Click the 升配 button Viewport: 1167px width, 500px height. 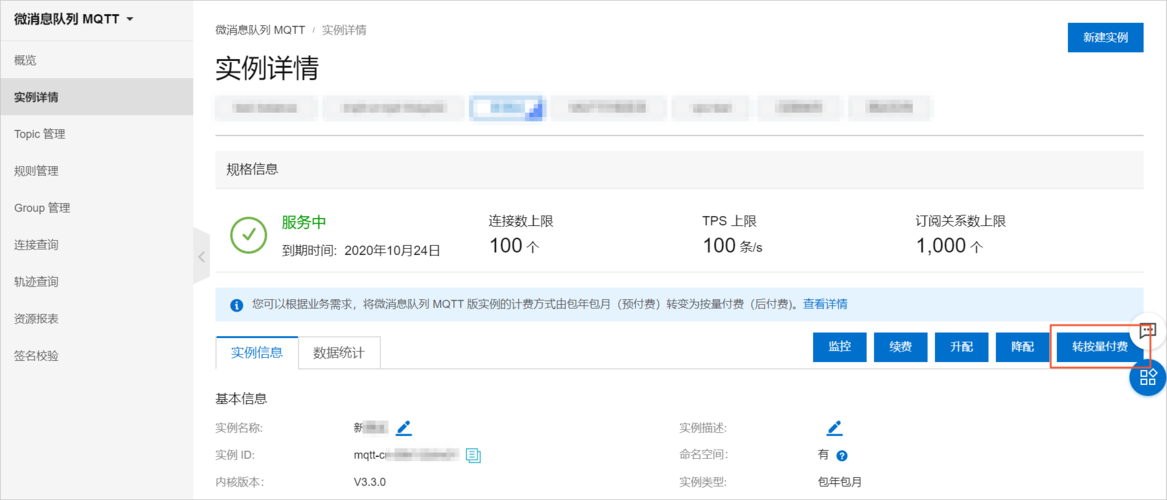962,347
